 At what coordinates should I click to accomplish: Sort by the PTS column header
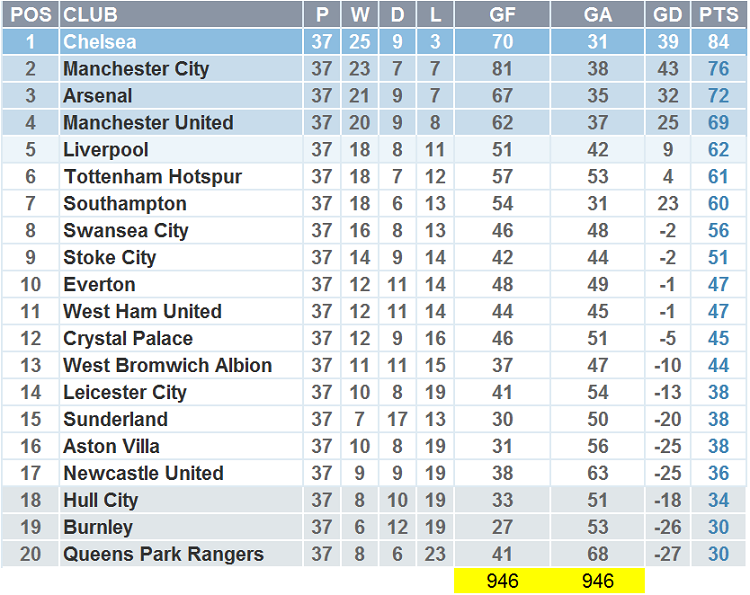point(718,15)
